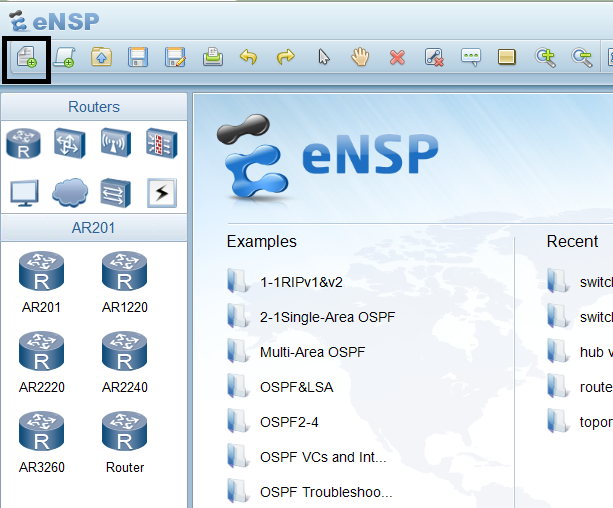Choose the generic Router model
This screenshot has width=613, height=508.
pyautogui.click(x=124, y=442)
